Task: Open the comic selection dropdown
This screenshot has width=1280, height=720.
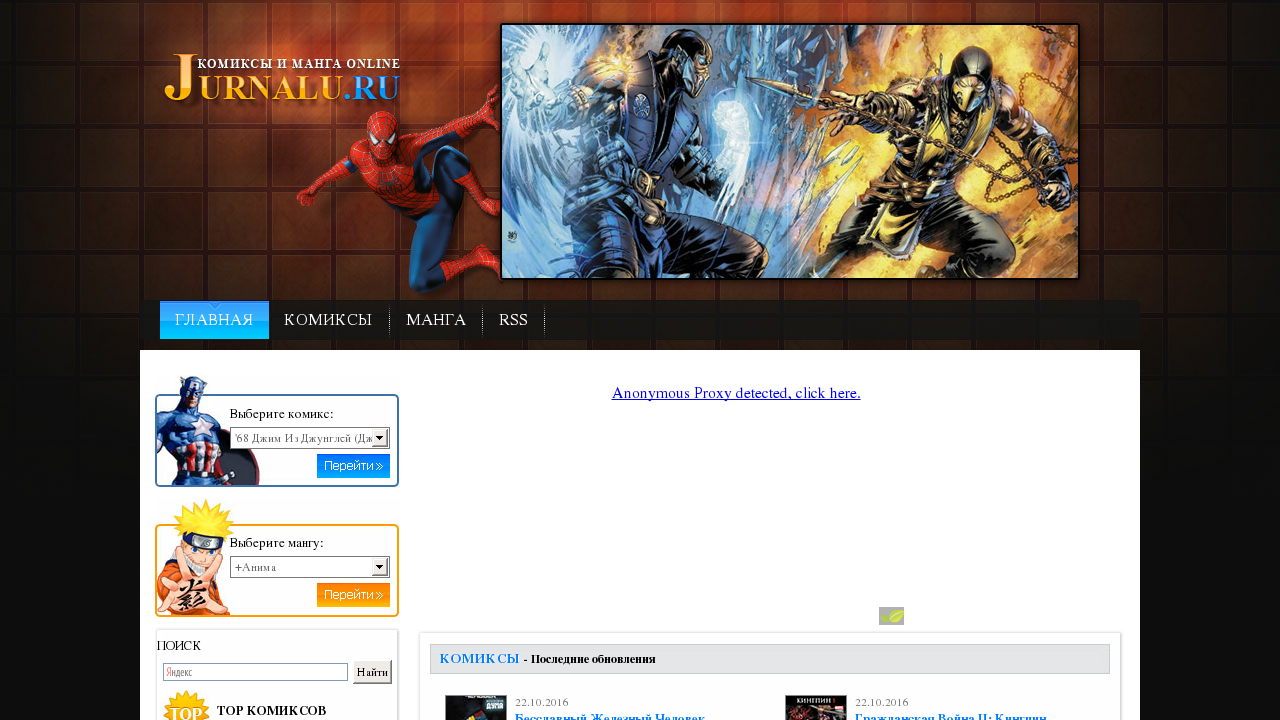Action: coord(309,438)
